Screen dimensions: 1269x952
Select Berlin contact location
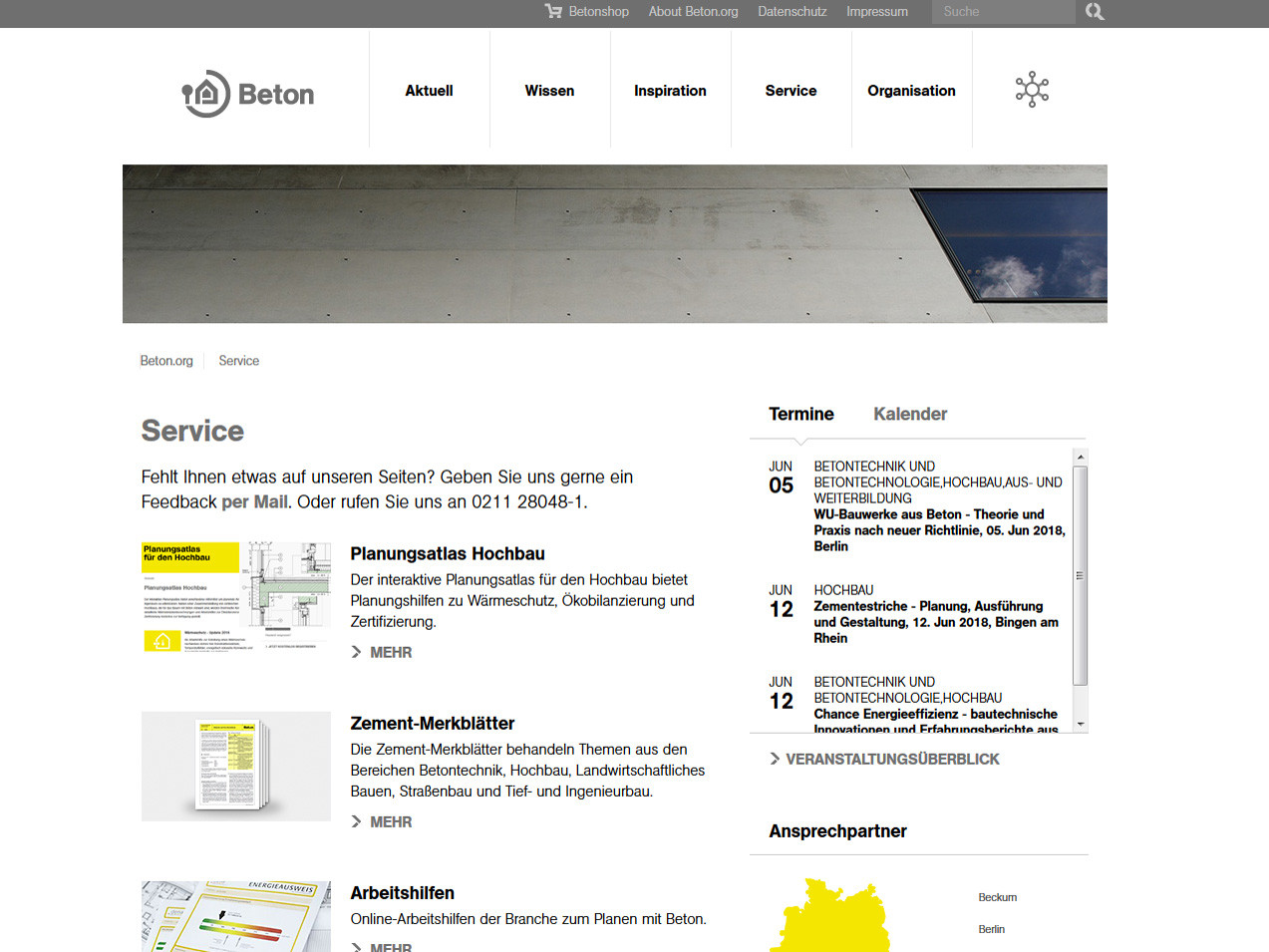[x=992, y=929]
